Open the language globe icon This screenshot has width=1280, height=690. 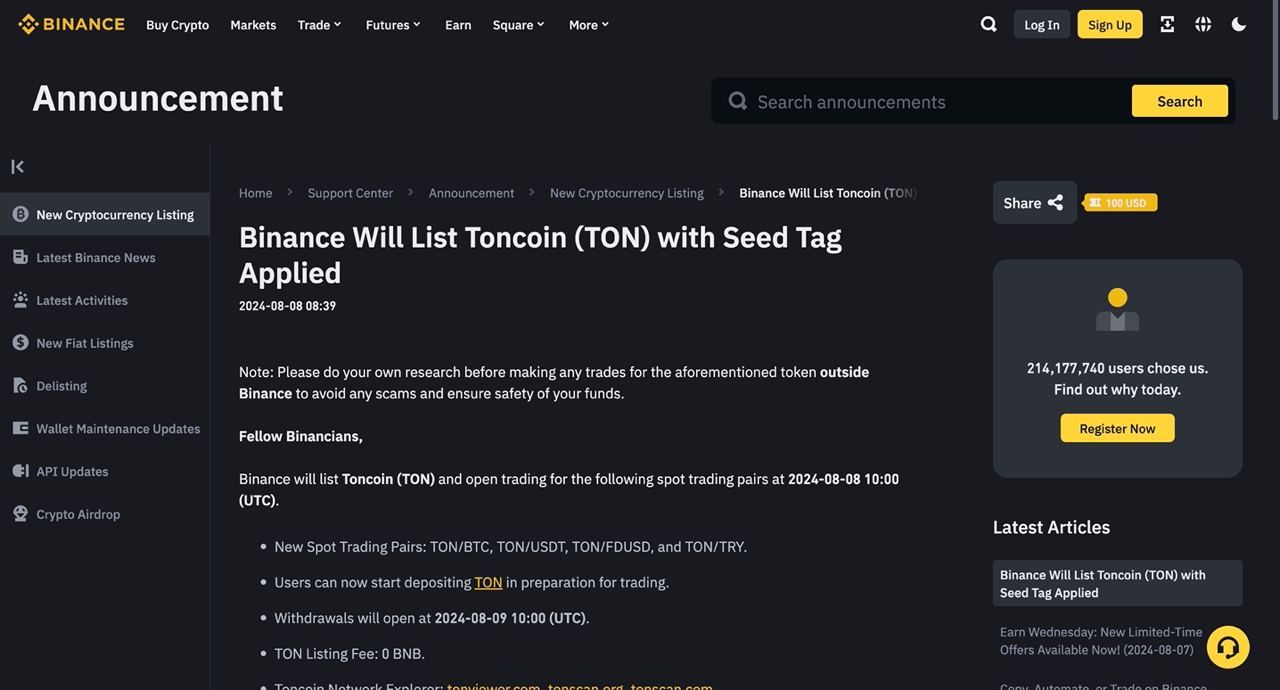coord(1203,24)
